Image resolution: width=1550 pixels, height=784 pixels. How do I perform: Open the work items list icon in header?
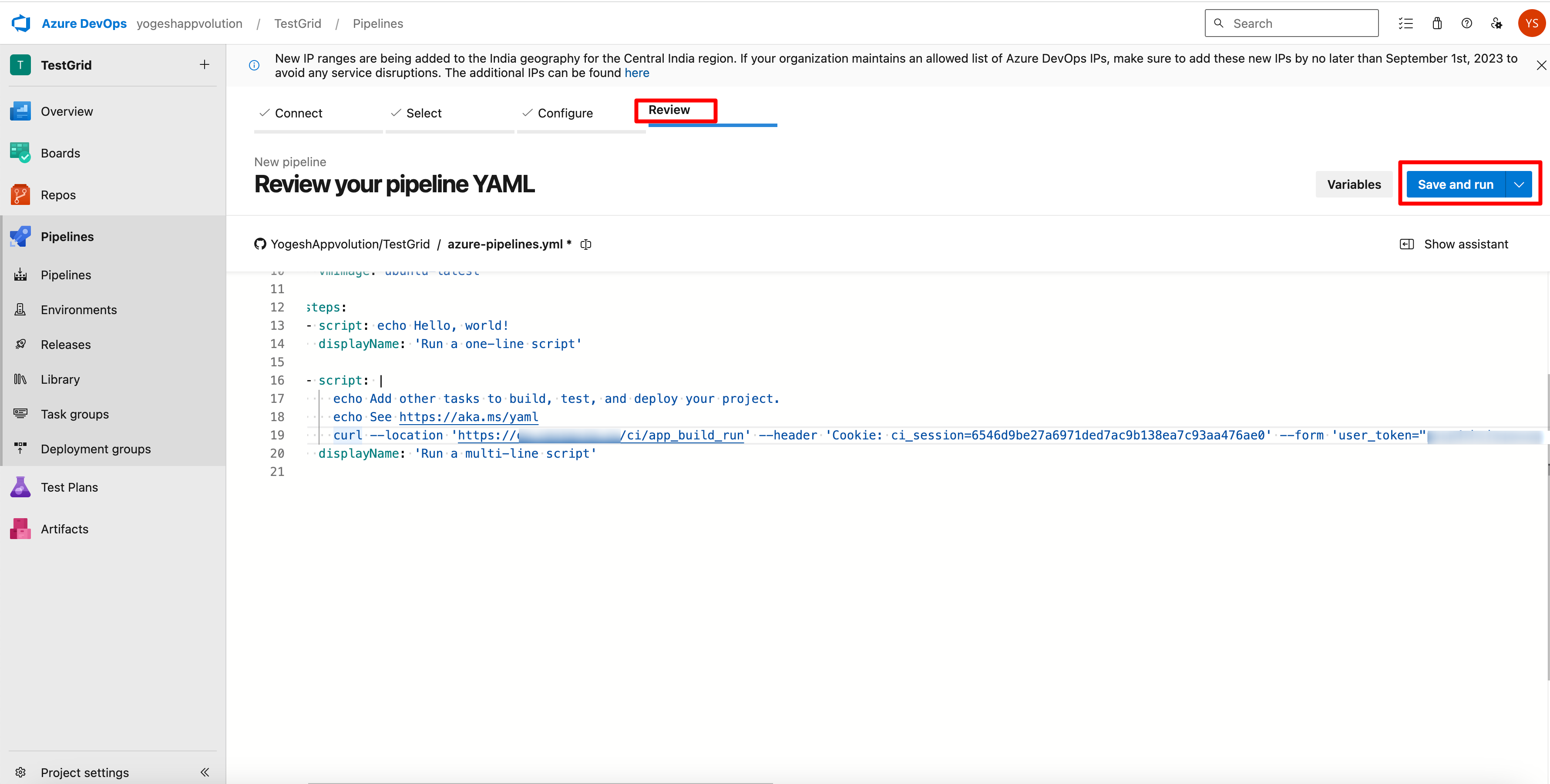pos(1405,23)
